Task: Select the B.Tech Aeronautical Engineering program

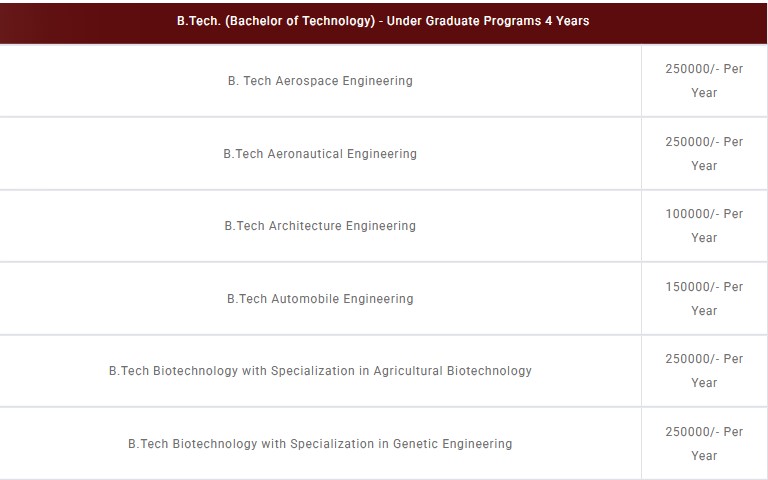Action: point(320,154)
